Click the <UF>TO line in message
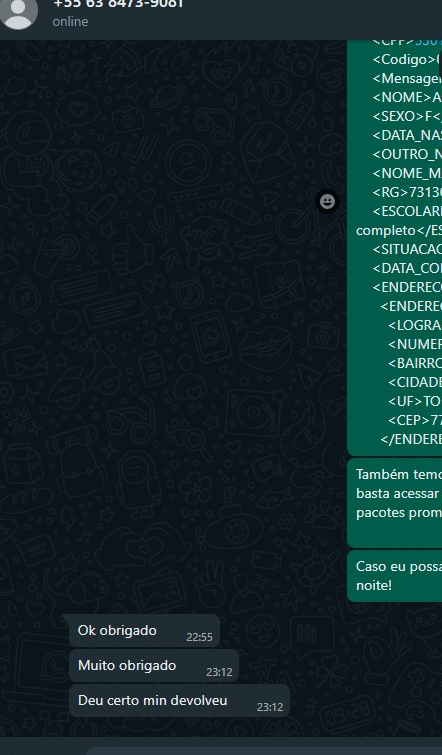Image resolution: width=442 pixels, height=755 pixels. click(x=415, y=401)
